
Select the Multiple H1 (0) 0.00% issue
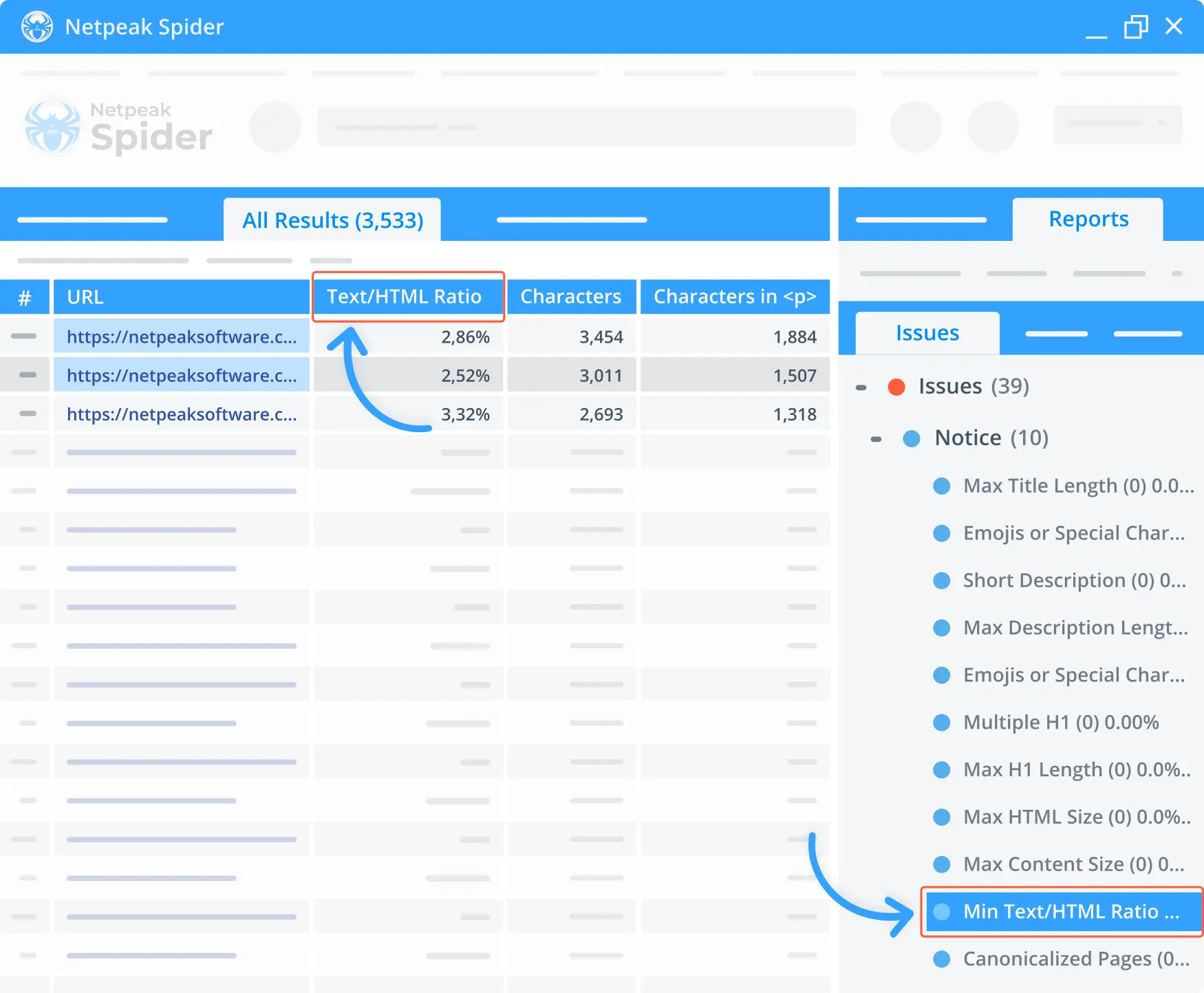[1061, 722]
